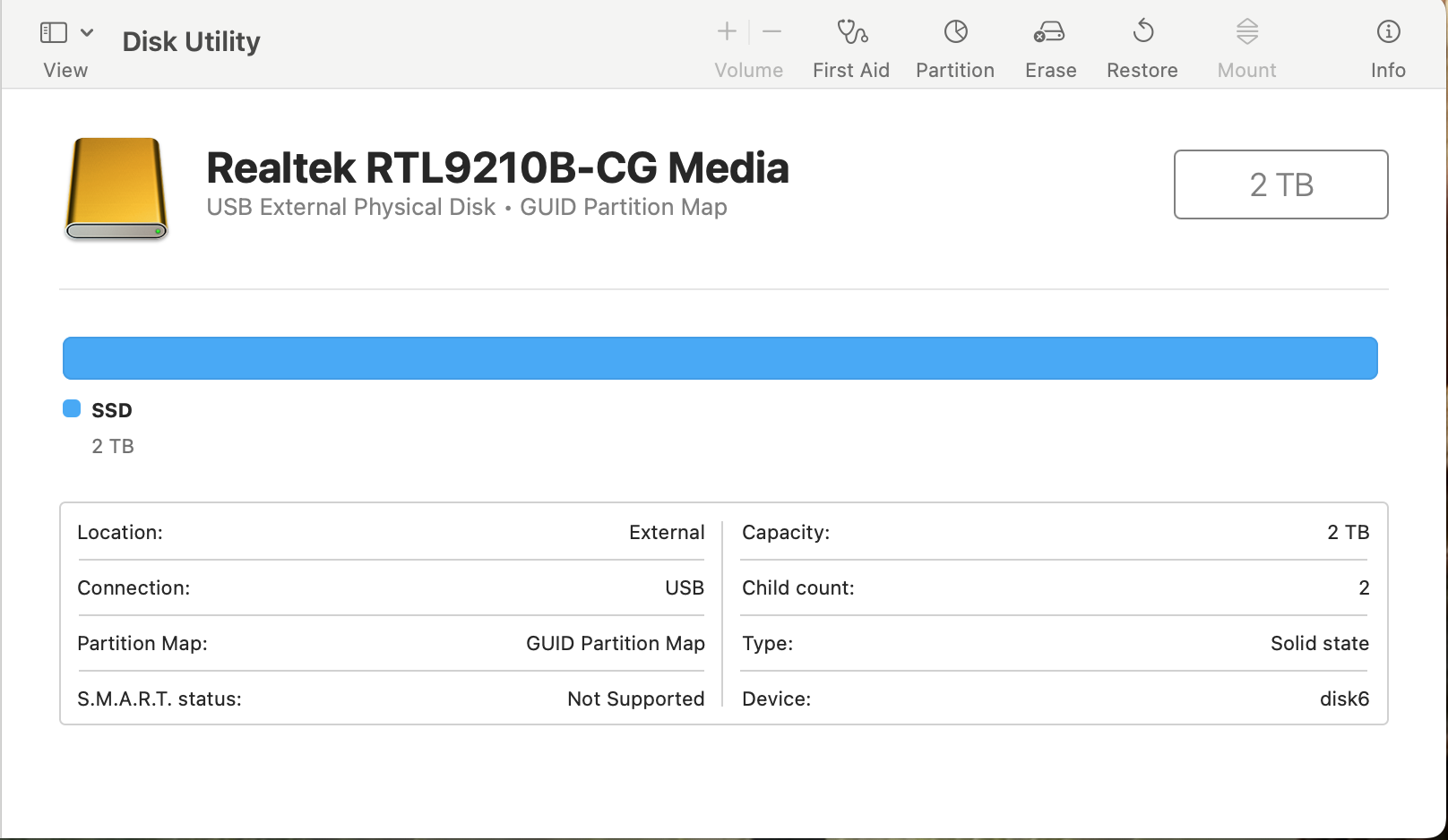Click the First Aid text label
The image size is (1448, 840).
coord(851,70)
